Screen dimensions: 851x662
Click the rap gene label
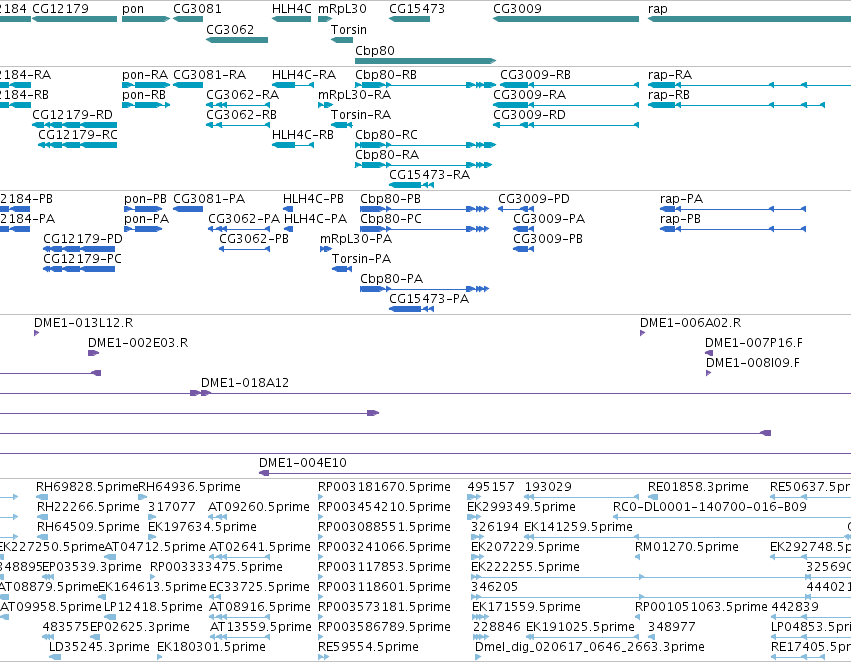[x=658, y=9]
